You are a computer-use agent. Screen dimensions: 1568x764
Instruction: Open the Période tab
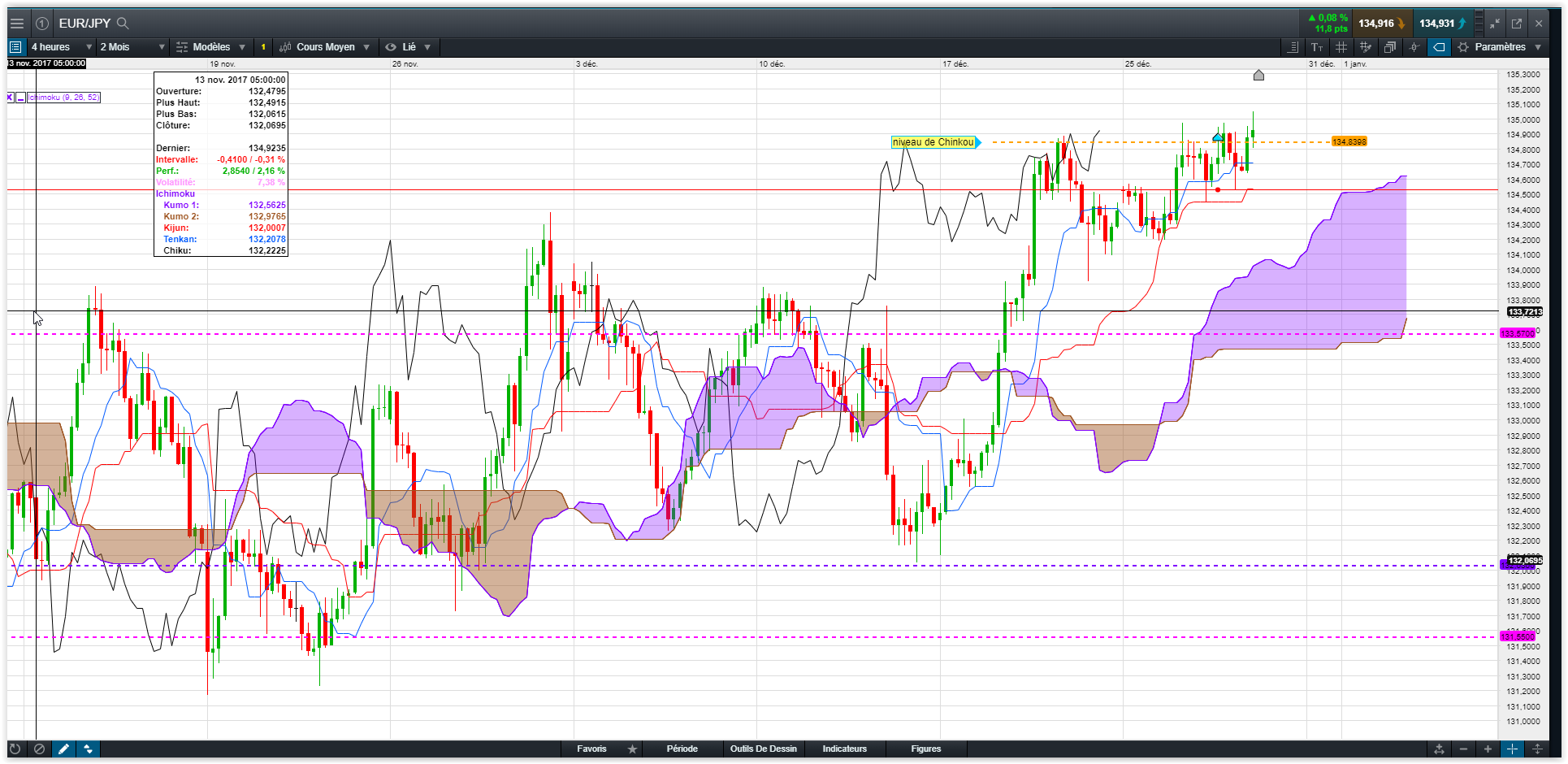coord(682,749)
